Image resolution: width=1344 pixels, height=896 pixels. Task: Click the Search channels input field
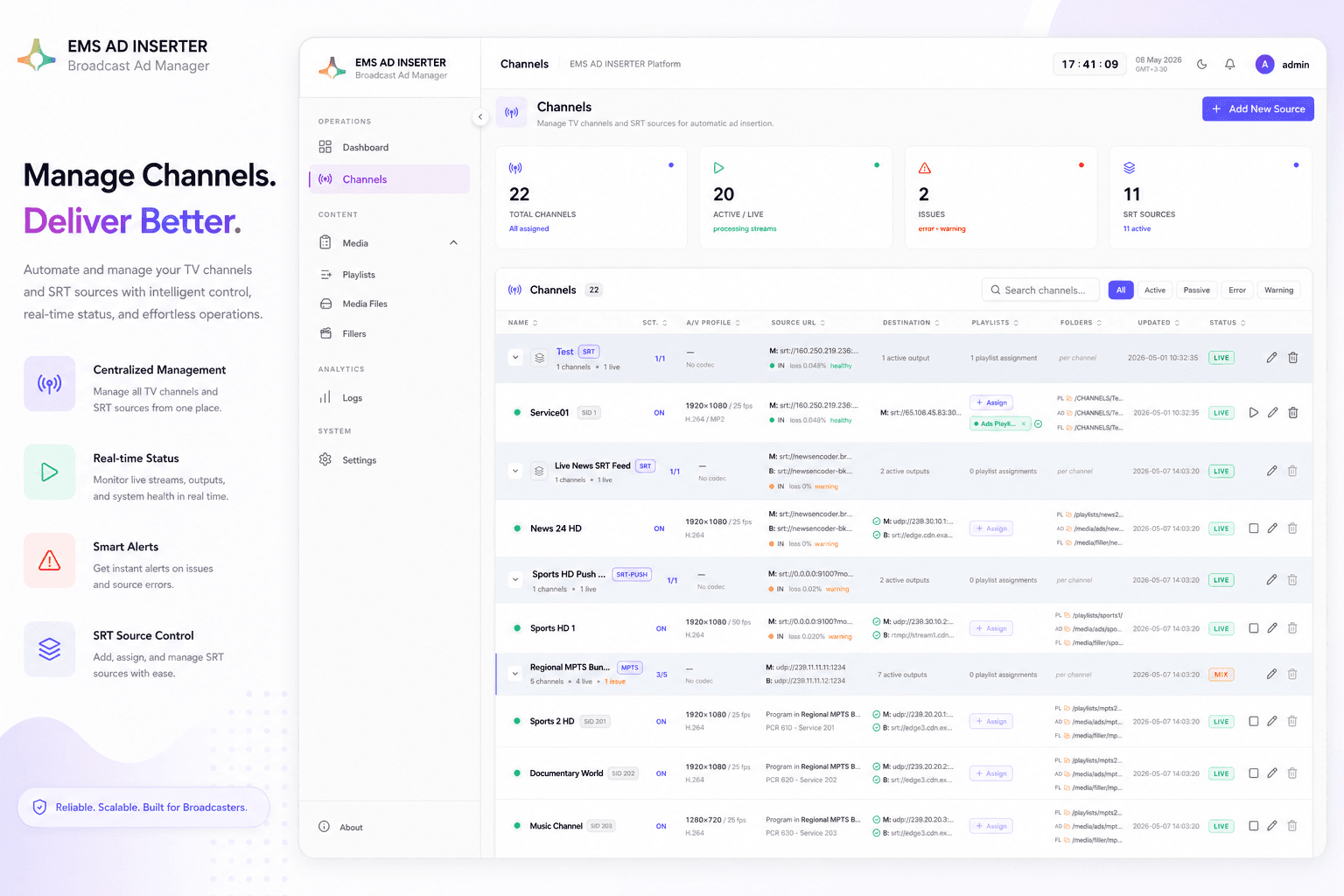1040,290
